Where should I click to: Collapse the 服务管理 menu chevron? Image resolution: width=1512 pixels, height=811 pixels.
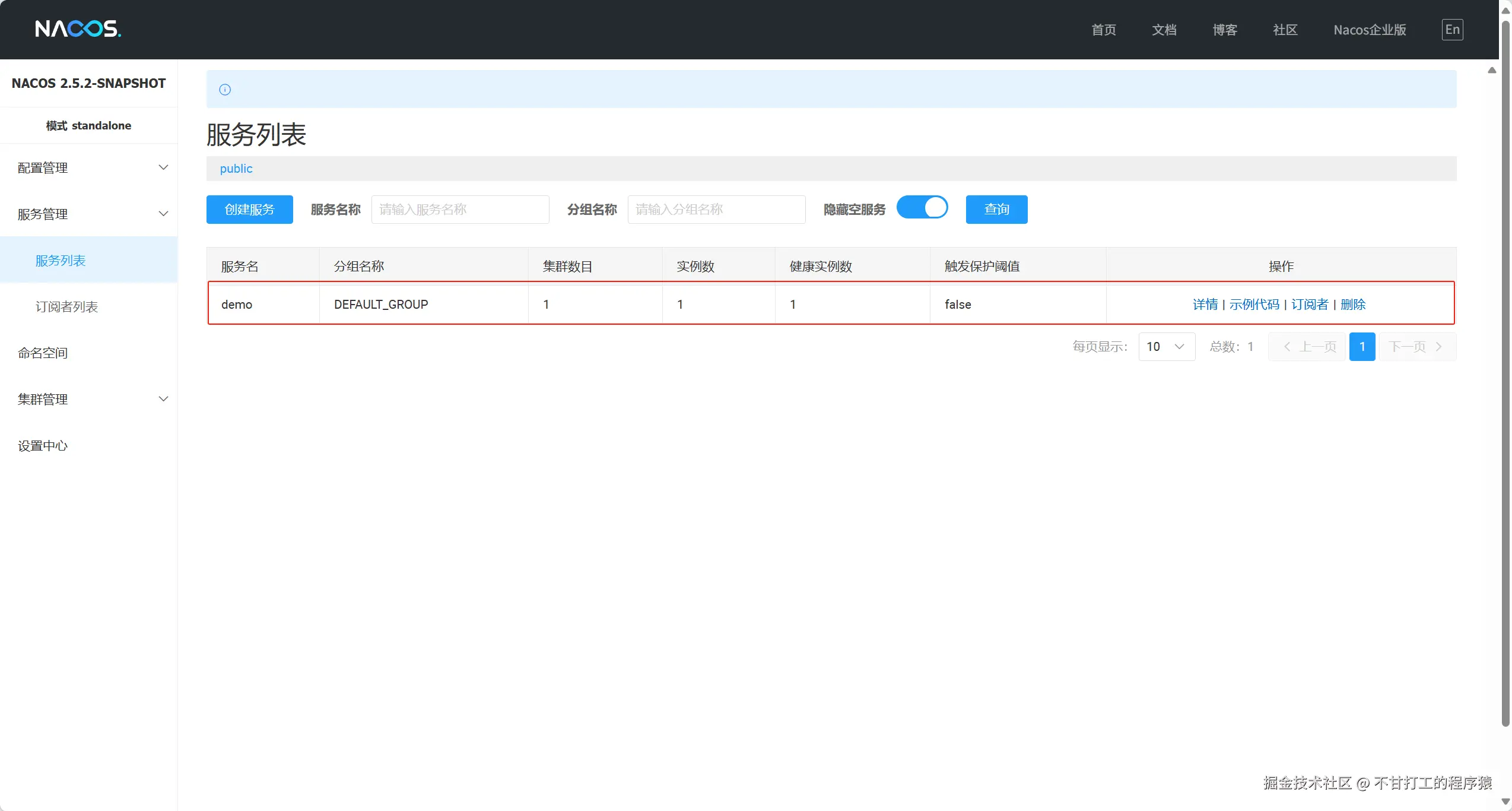point(163,214)
